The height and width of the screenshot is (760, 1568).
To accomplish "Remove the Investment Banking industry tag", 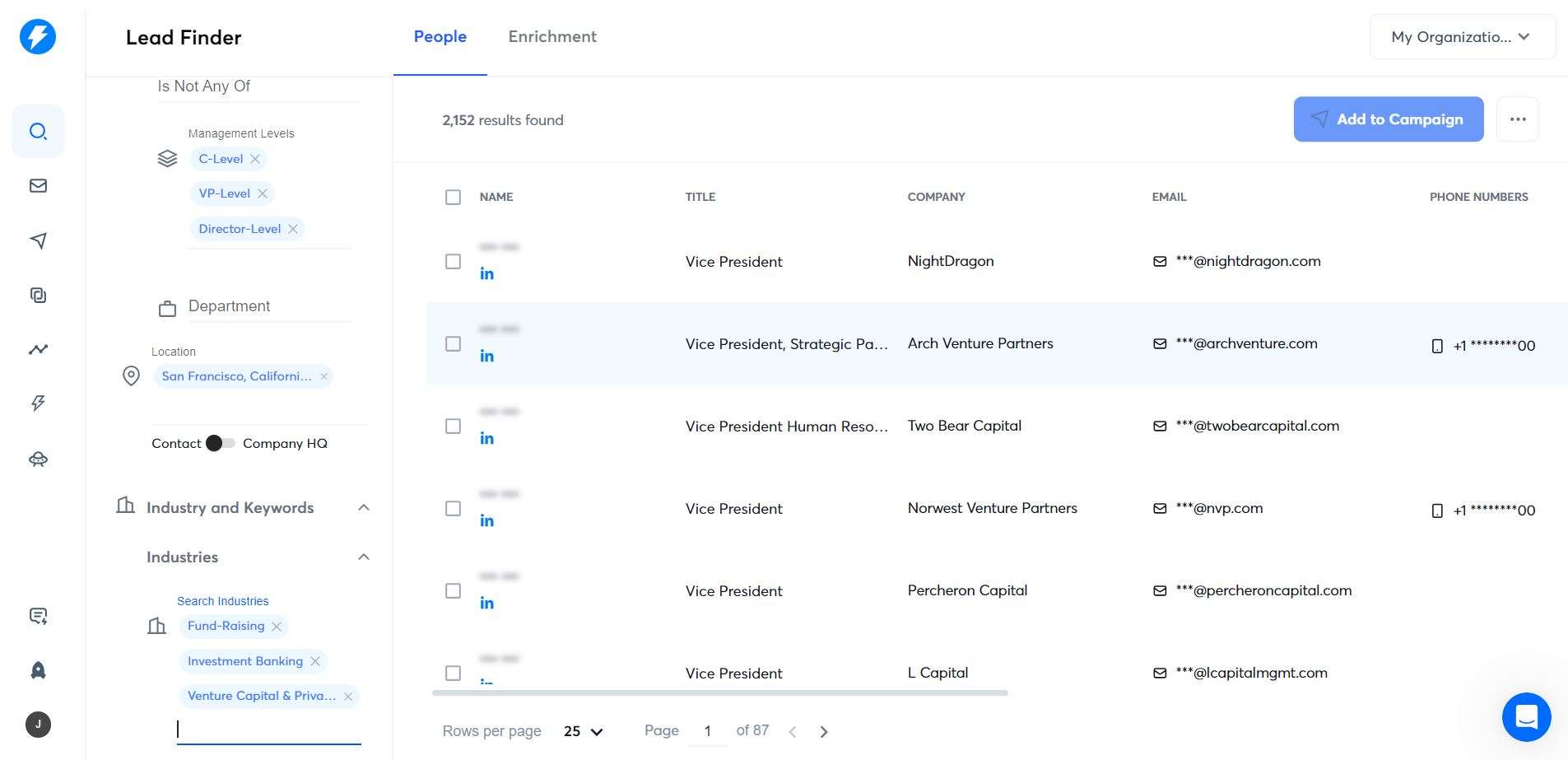I will point(314,661).
